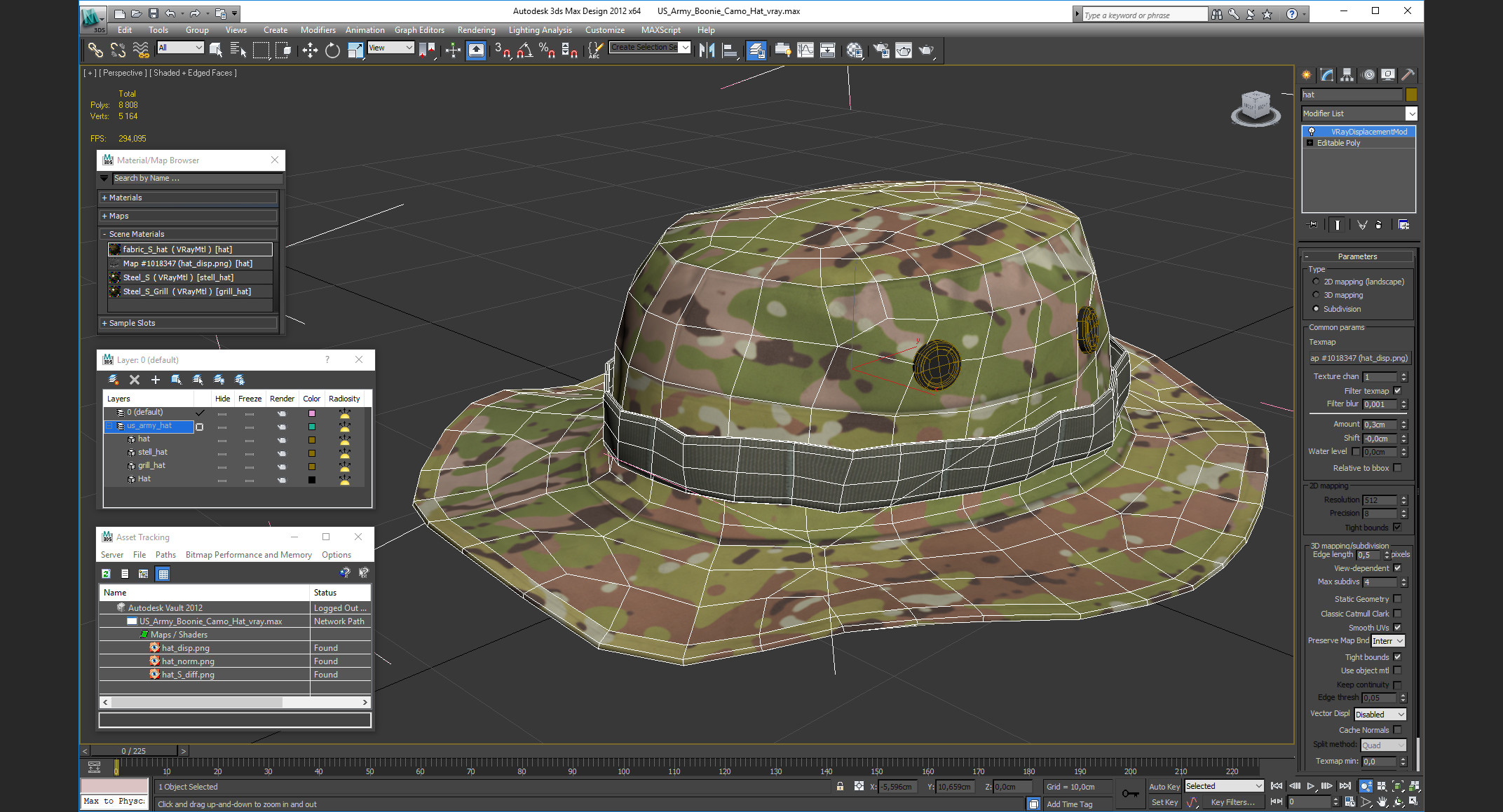Click the Texmap hat_disp.png button
The width and height of the screenshot is (1503, 812).
click(1359, 358)
